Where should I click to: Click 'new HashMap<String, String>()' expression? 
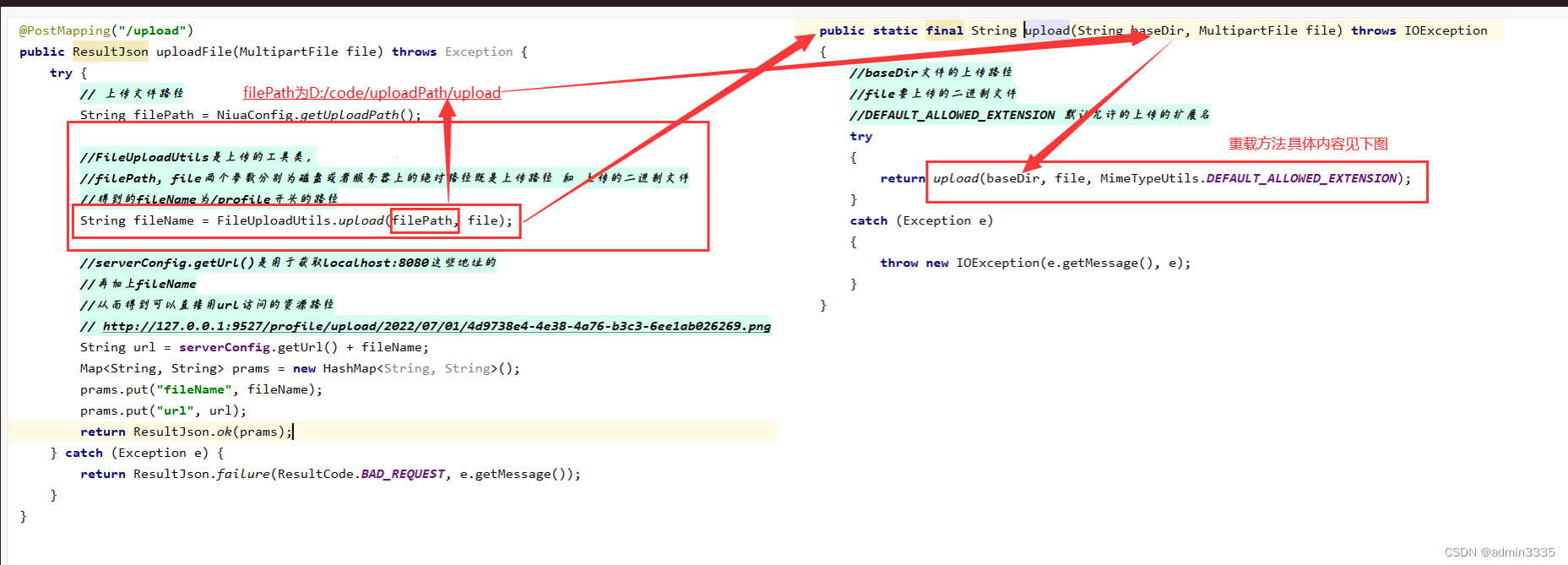coord(406,368)
